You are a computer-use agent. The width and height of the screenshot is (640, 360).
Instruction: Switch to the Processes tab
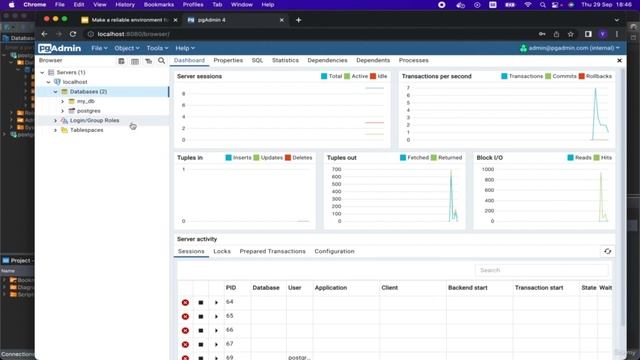[413, 60]
